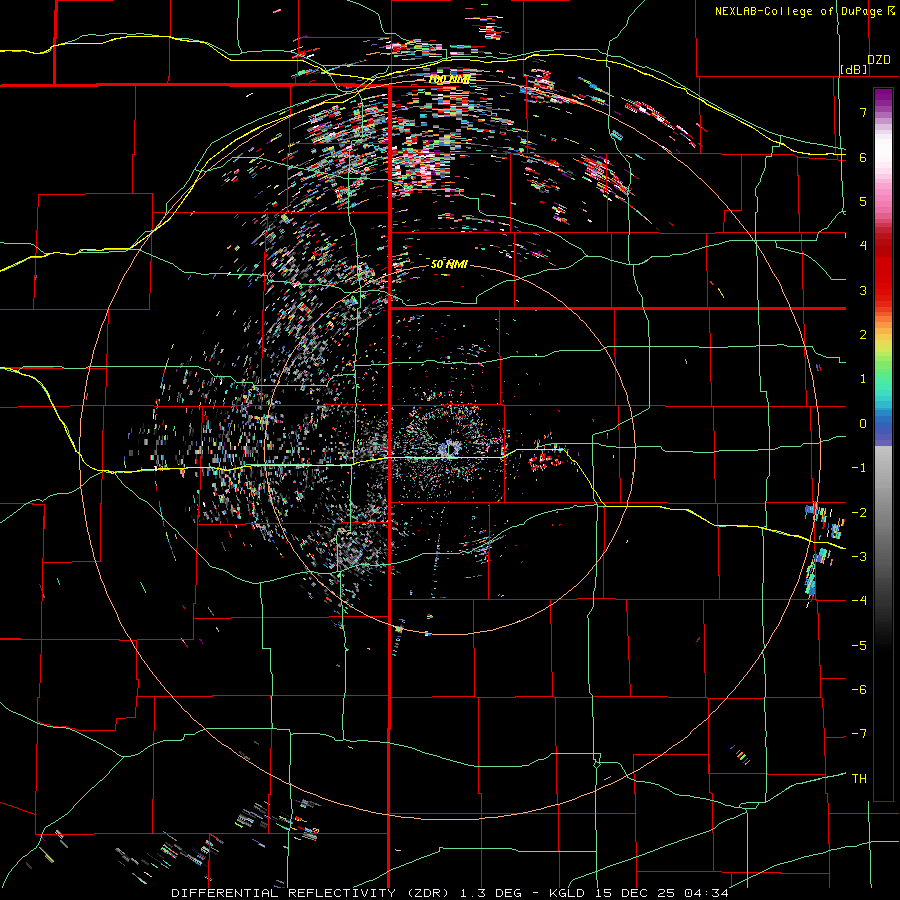This screenshot has width=900, height=900.
Task: Click the TH threshold label
Action: pos(859,779)
